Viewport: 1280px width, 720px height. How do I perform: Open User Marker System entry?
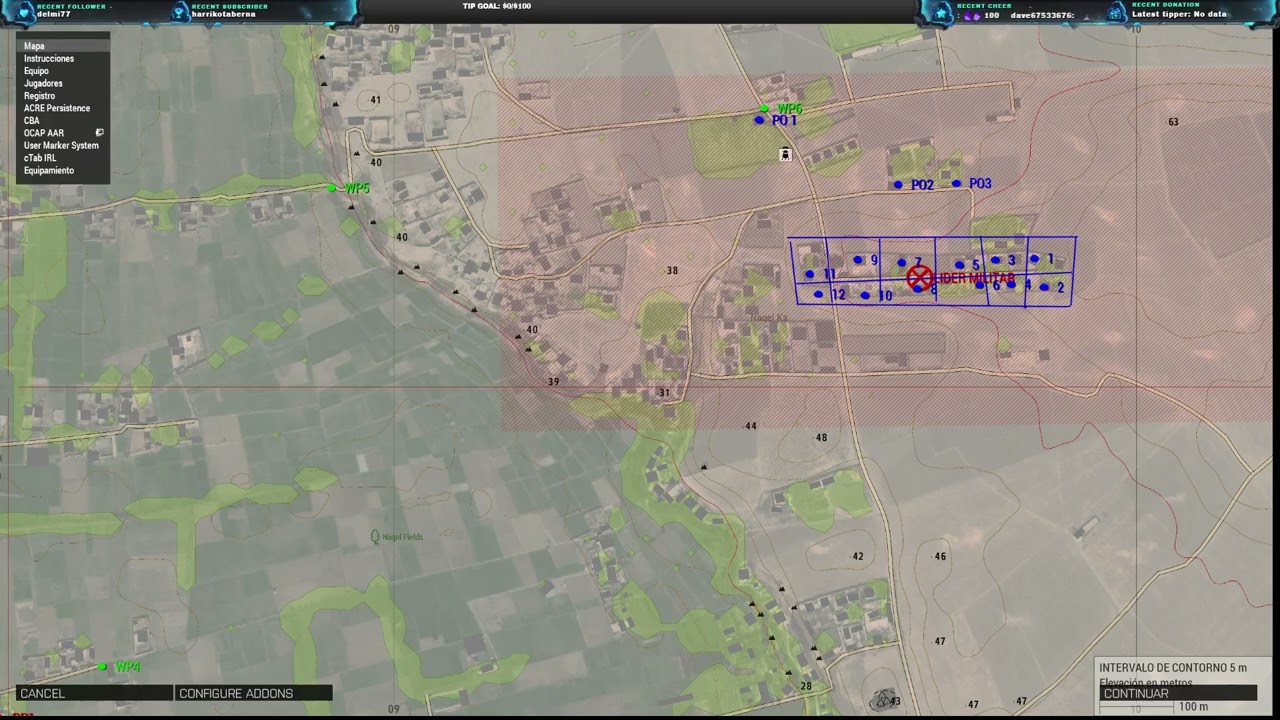click(x=63, y=146)
